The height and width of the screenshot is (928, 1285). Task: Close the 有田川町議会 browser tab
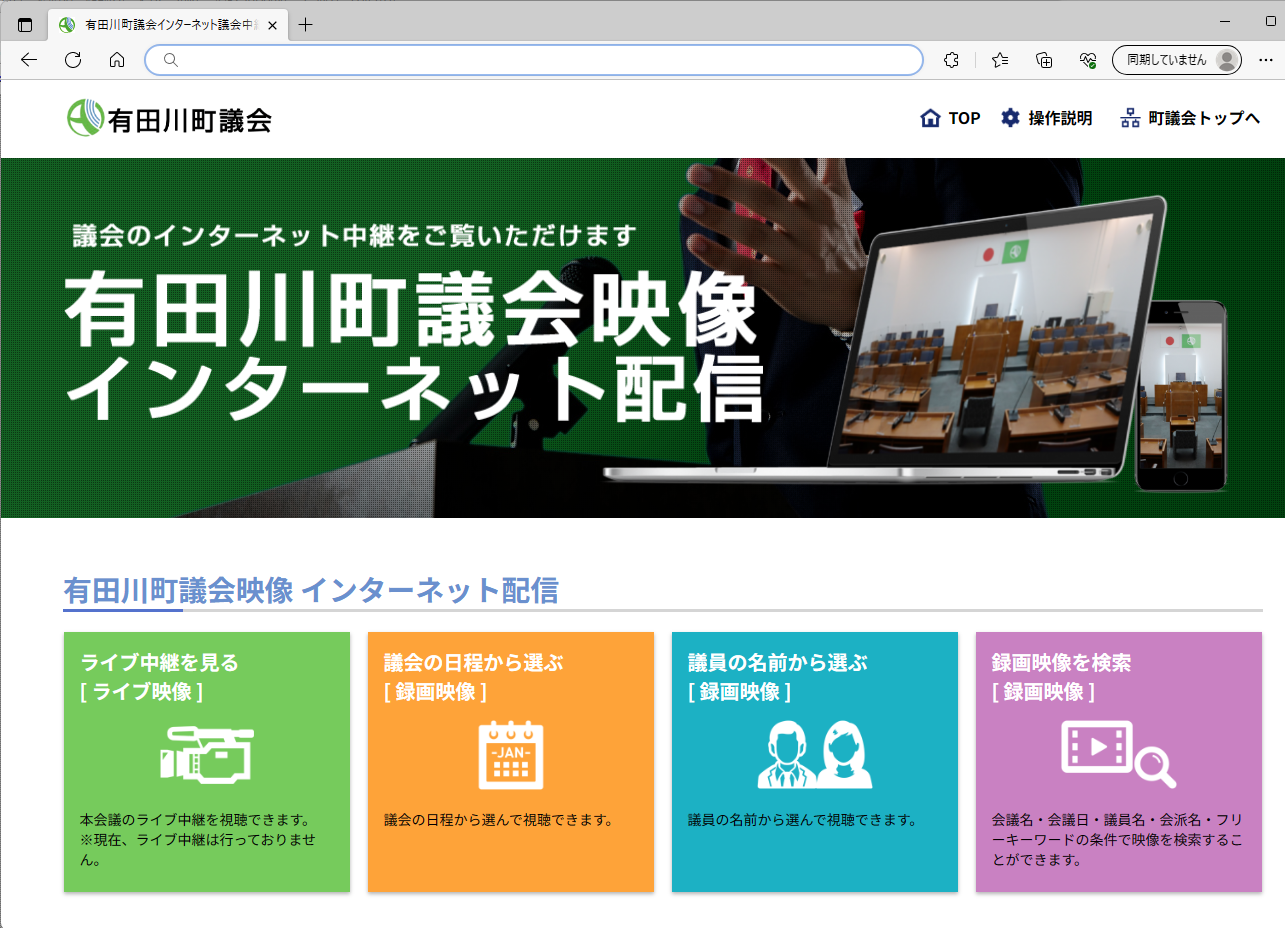(x=273, y=25)
